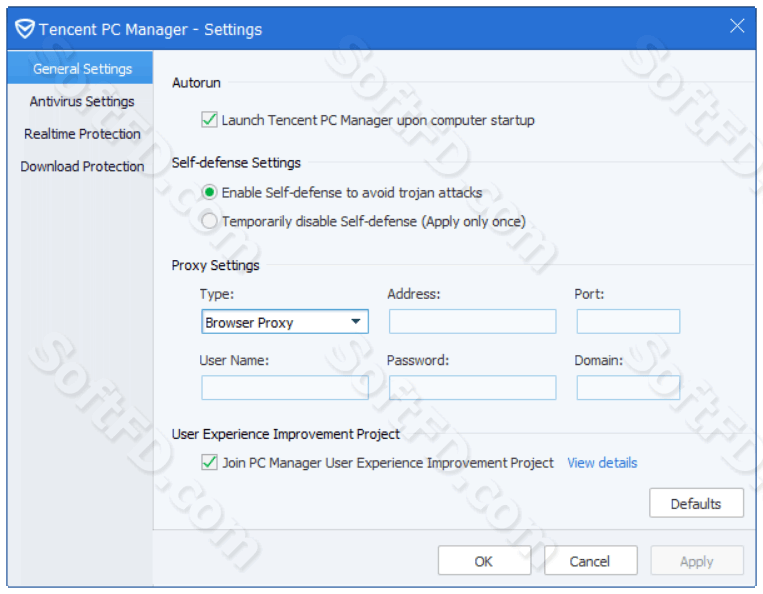Click the Self-defense Settings heading
Screen dimensions: 763x594
[236, 162]
